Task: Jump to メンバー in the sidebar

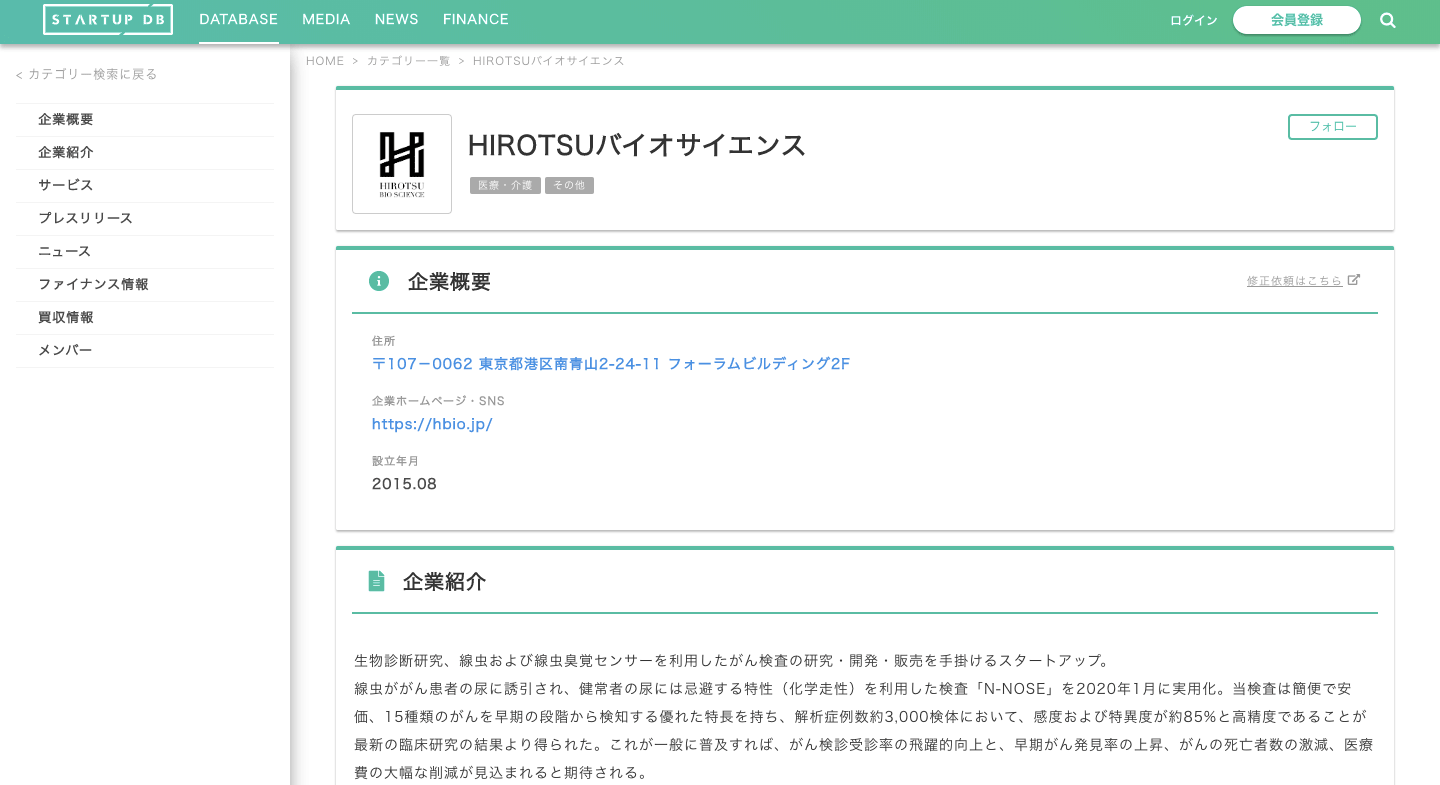Action: click(145, 350)
